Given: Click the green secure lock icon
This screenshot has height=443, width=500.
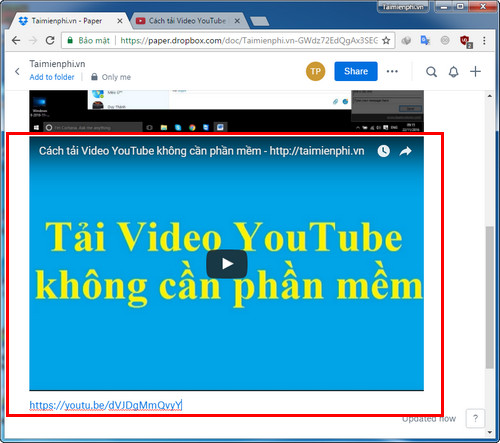Looking at the screenshot, I should pyautogui.click(x=70, y=40).
